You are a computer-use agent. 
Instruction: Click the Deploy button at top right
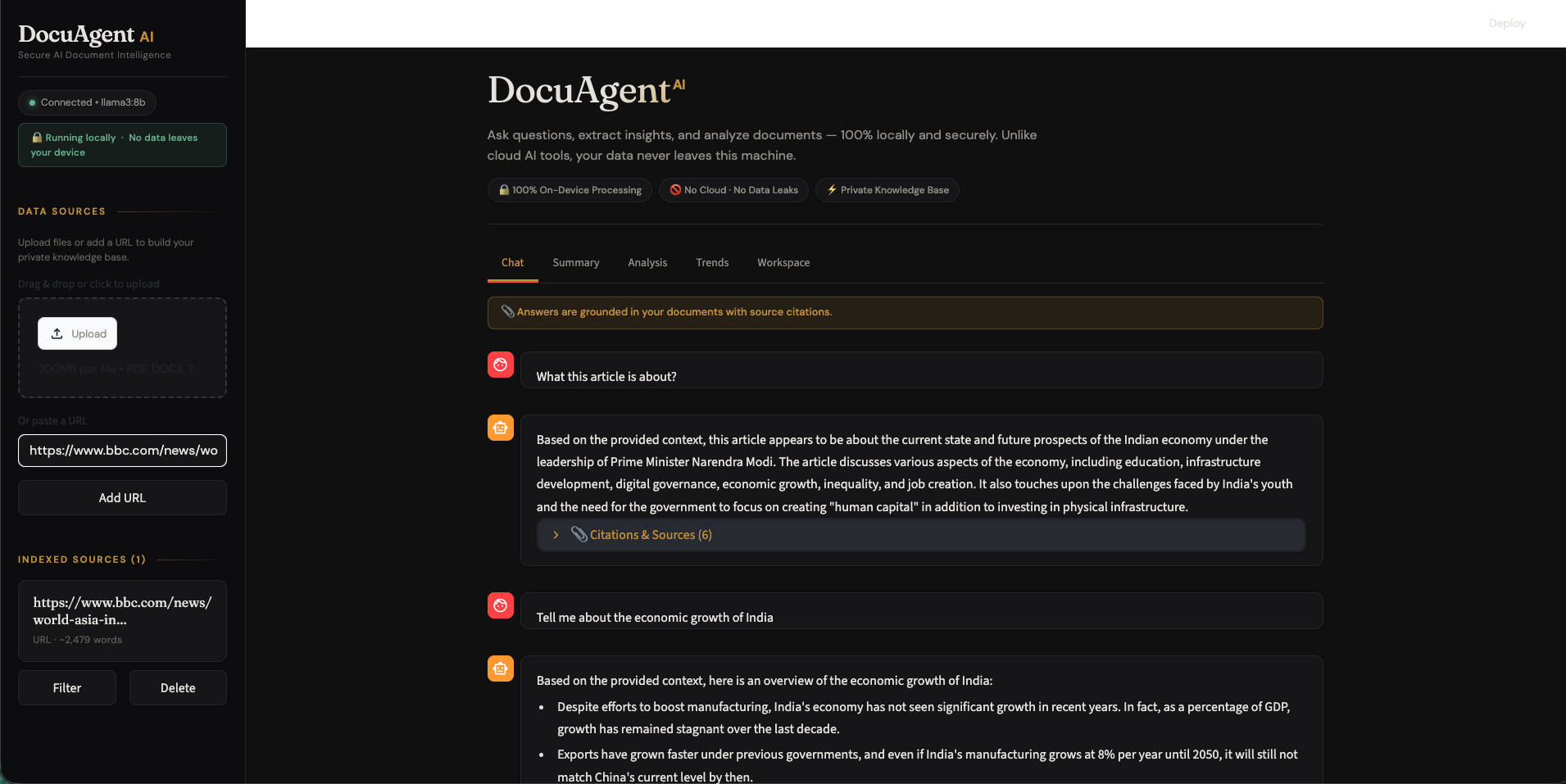pyautogui.click(x=1507, y=23)
